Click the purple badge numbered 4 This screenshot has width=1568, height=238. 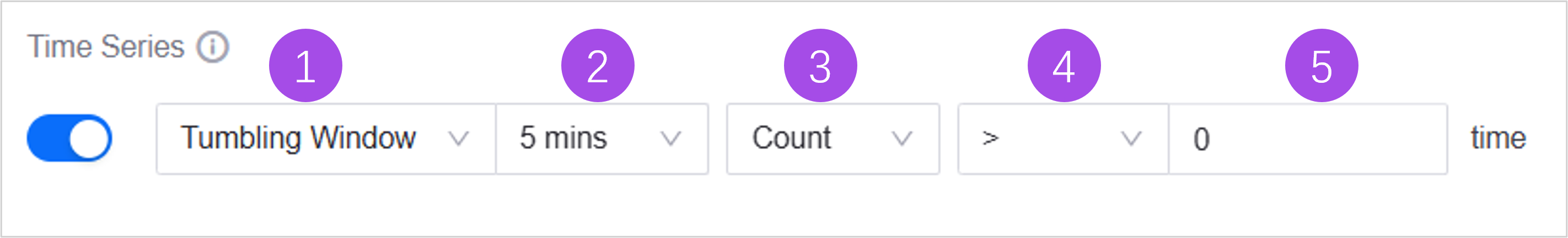click(1064, 66)
